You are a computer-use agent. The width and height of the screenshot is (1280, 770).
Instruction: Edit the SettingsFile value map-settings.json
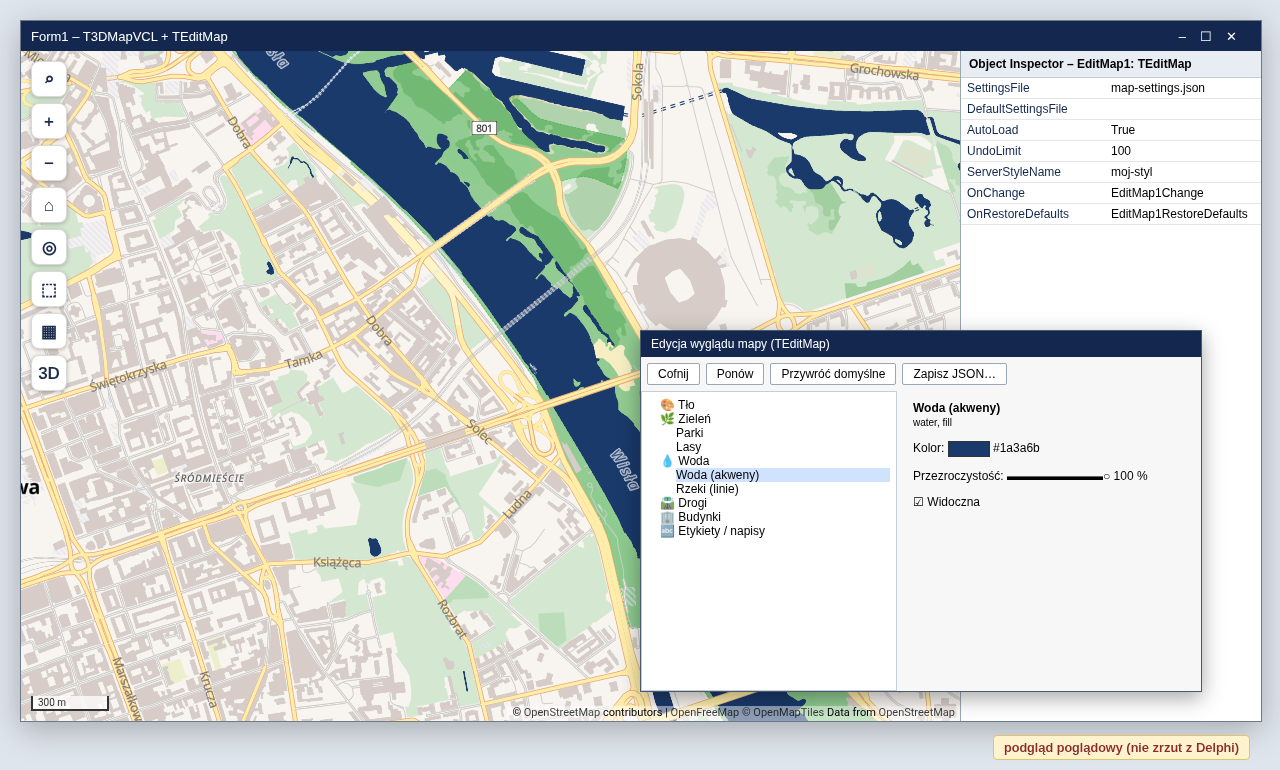point(1158,88)
